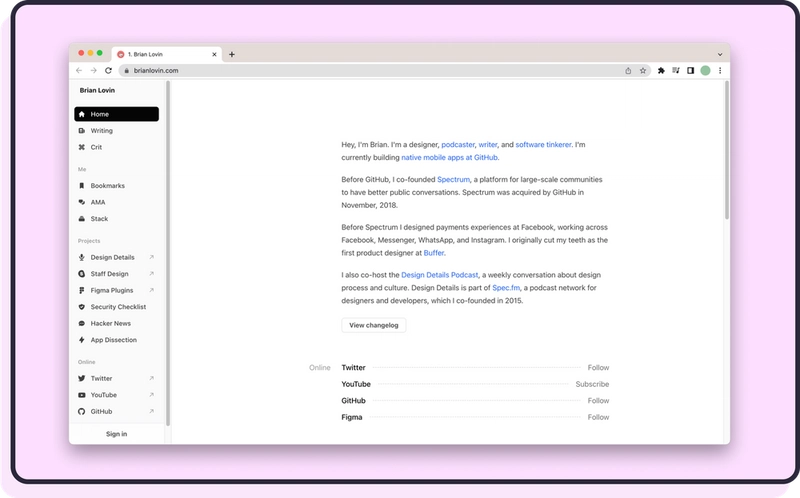Image resolution: width=800 pixels, height=498 pixels.
Task: Open Security Checklist in sidebar
Action: pos(116,307)
